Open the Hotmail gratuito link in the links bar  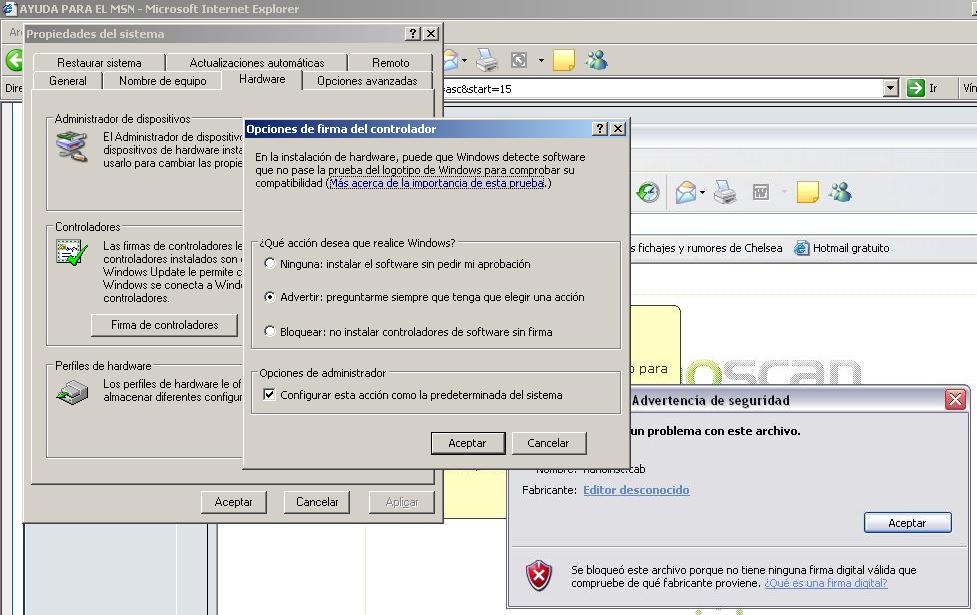(x=851, y=248)
